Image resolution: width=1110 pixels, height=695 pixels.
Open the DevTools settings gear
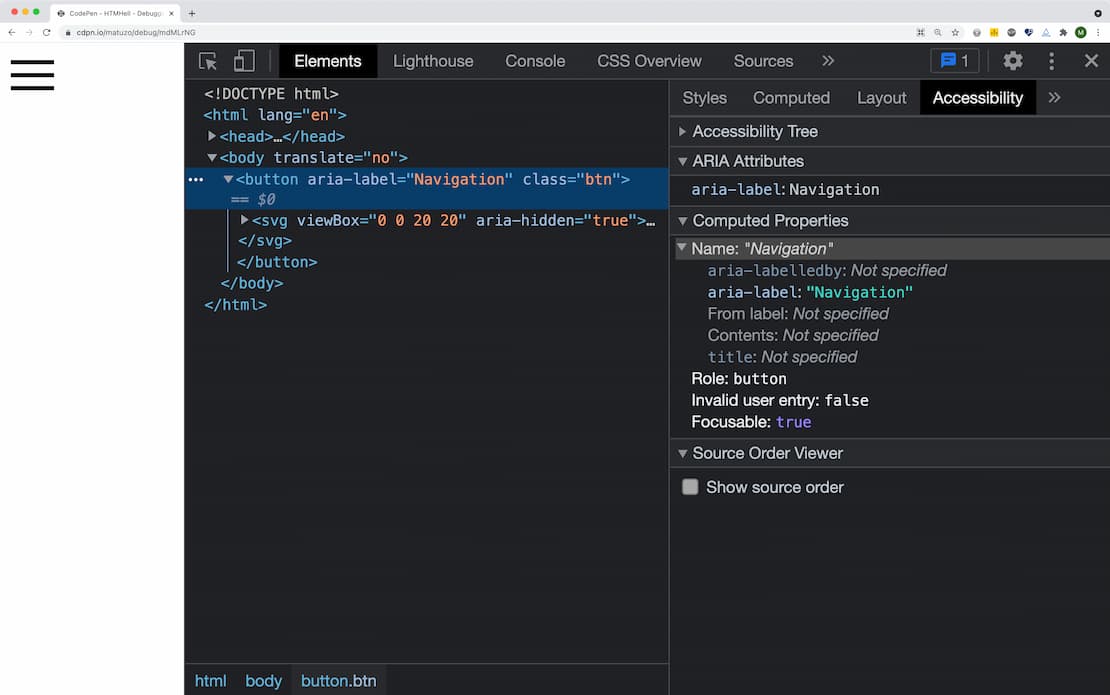[1013, 61]
